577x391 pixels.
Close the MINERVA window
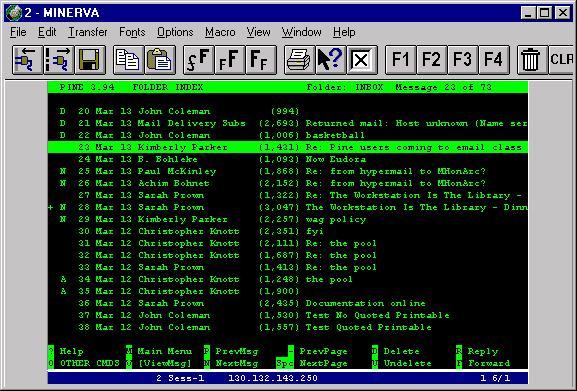coord(563,13)
